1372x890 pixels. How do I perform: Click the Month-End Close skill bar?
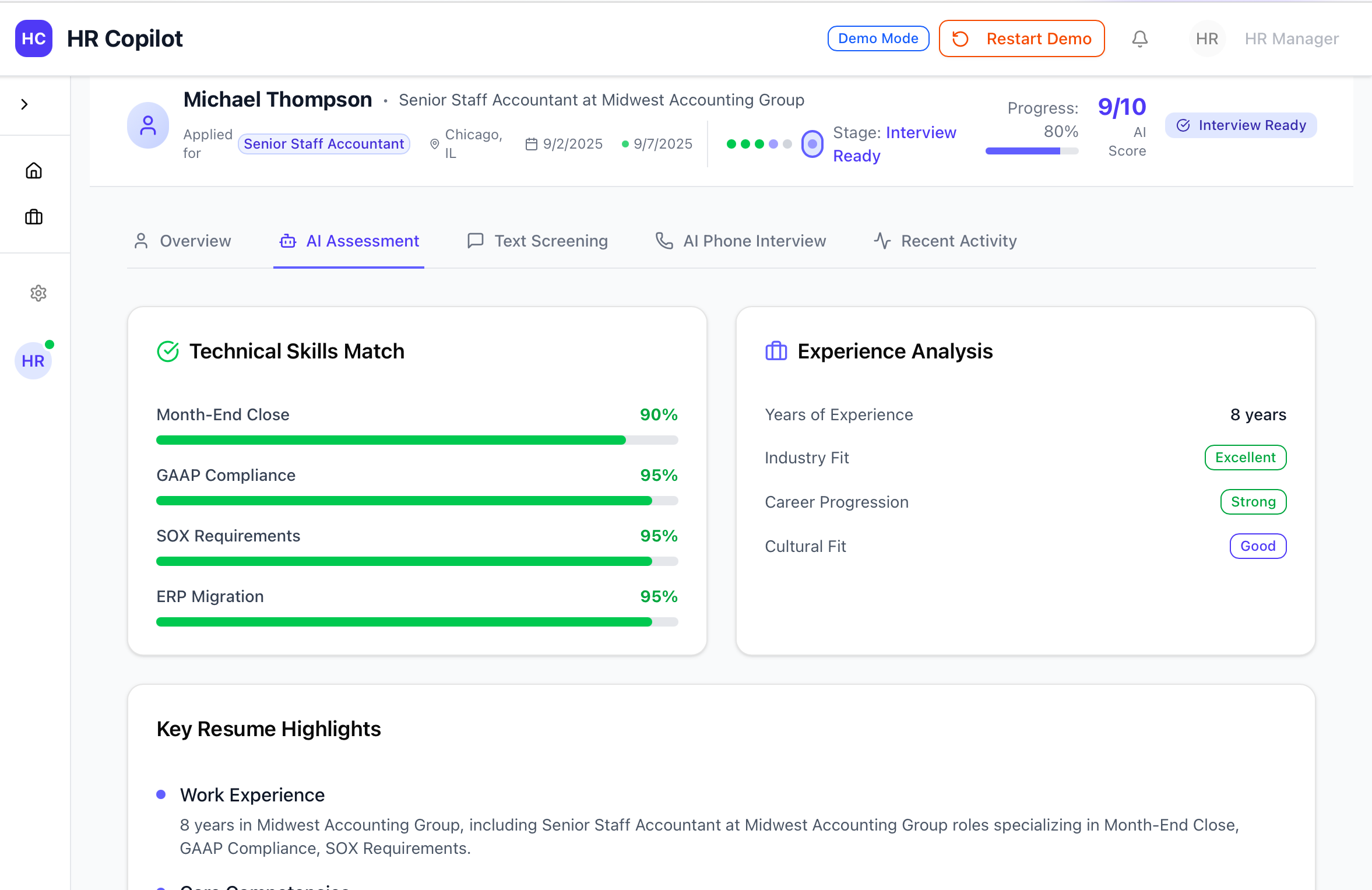click(x=417, y=440)
